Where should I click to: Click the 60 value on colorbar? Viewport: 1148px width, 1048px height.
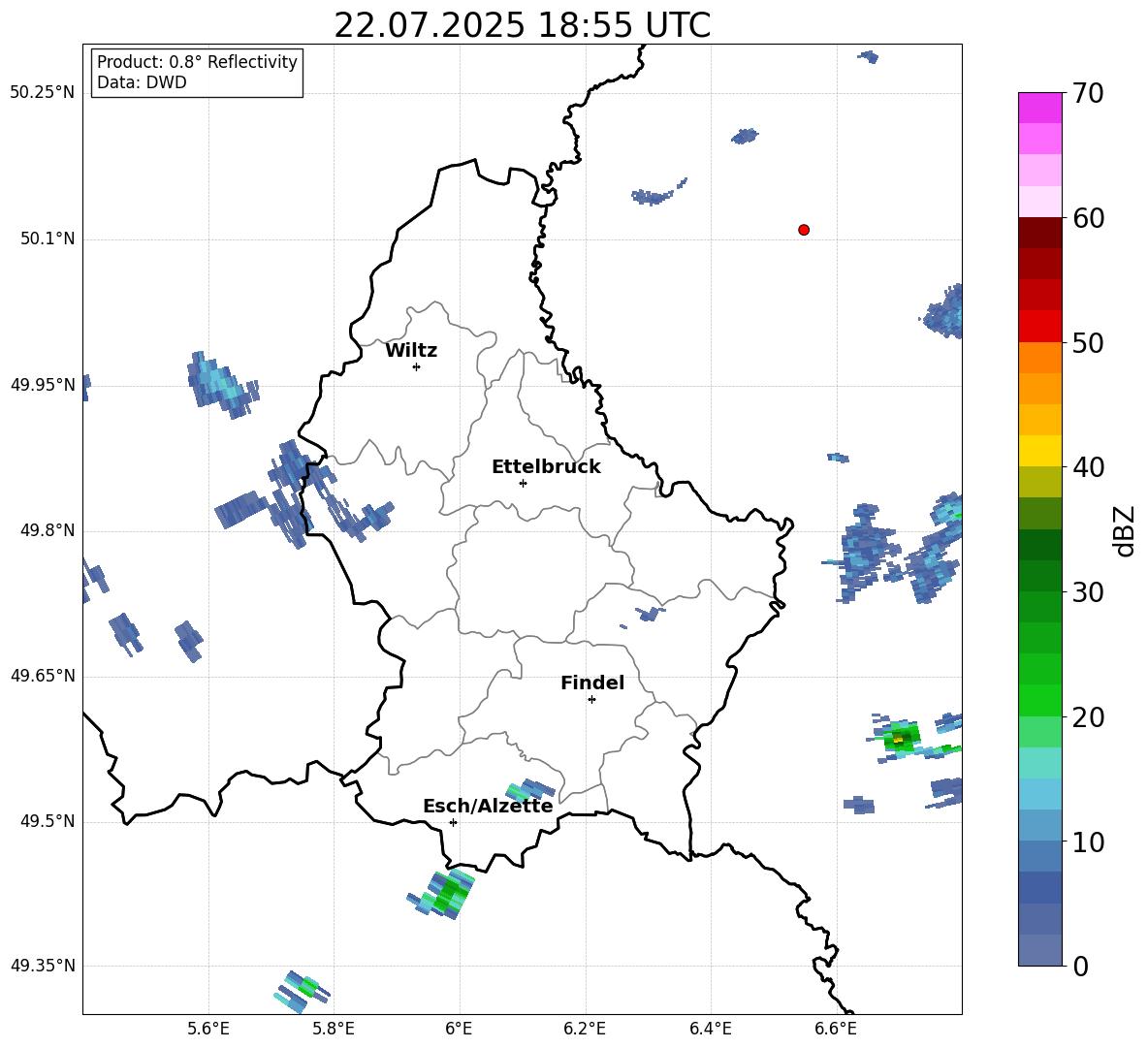1088,218
